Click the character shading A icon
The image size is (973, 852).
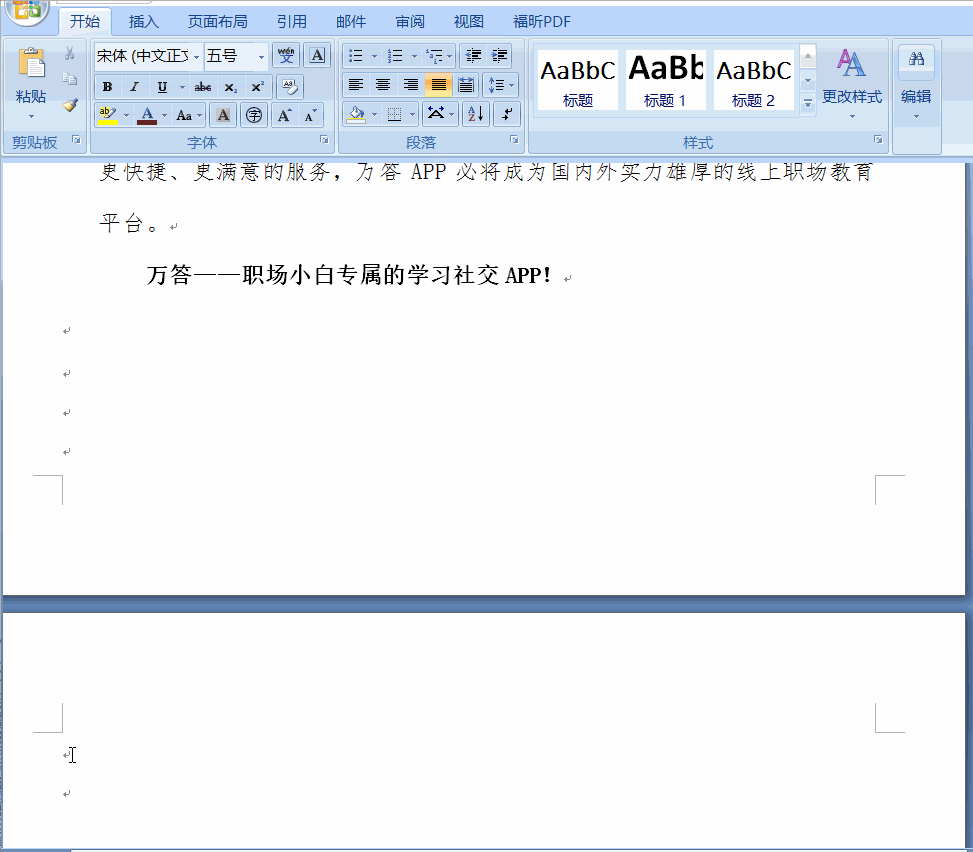click(x=223, y=115)
